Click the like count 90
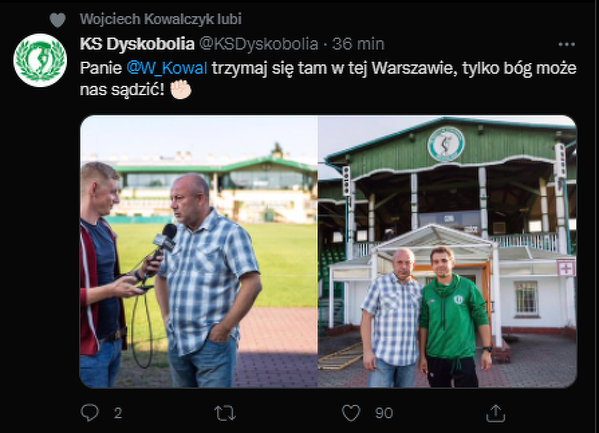Image resolution: width=599 pixels, height=433 pixels. (x=384, y=413)
